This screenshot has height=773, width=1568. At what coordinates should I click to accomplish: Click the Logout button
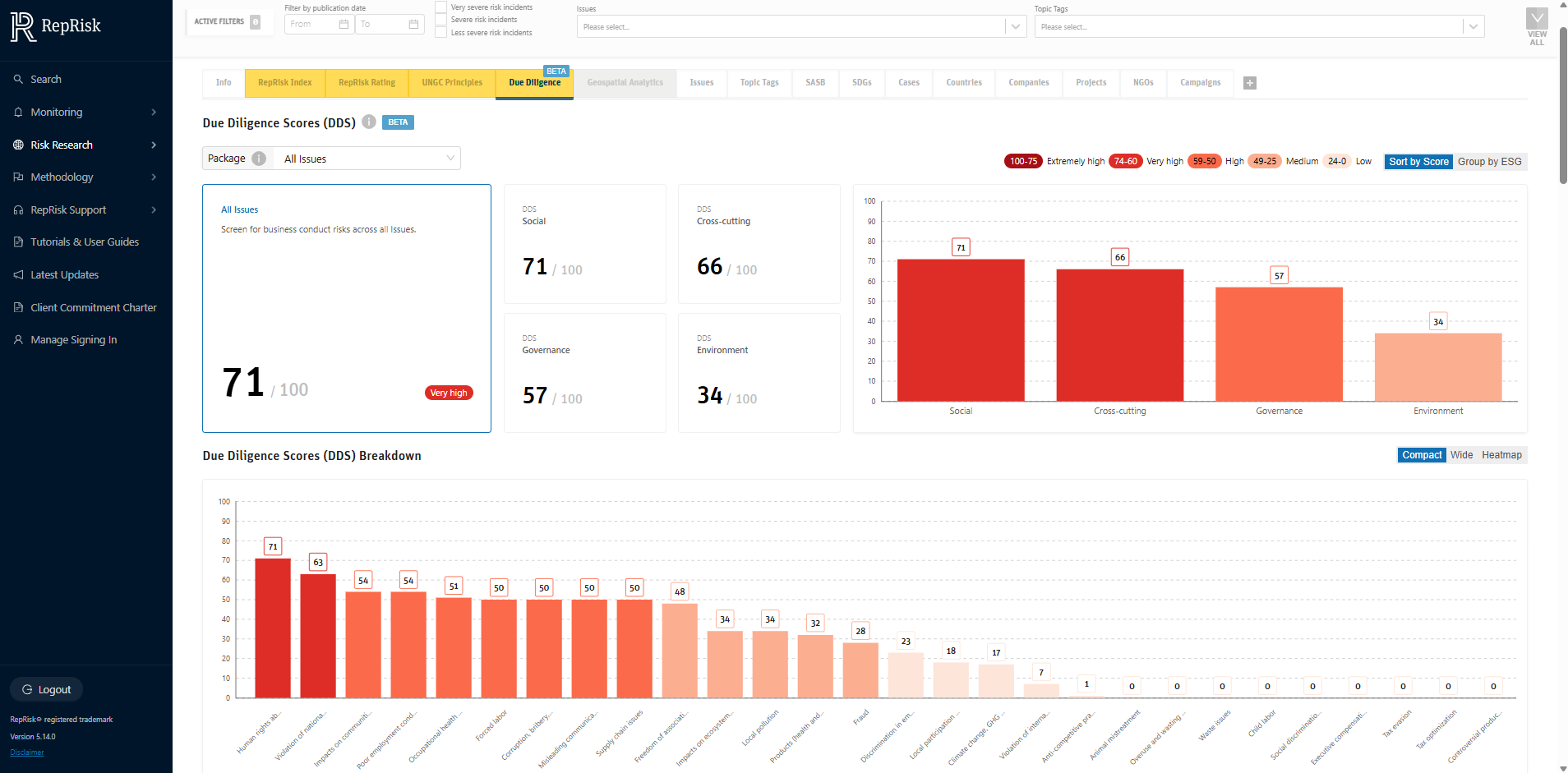(47, 690)
